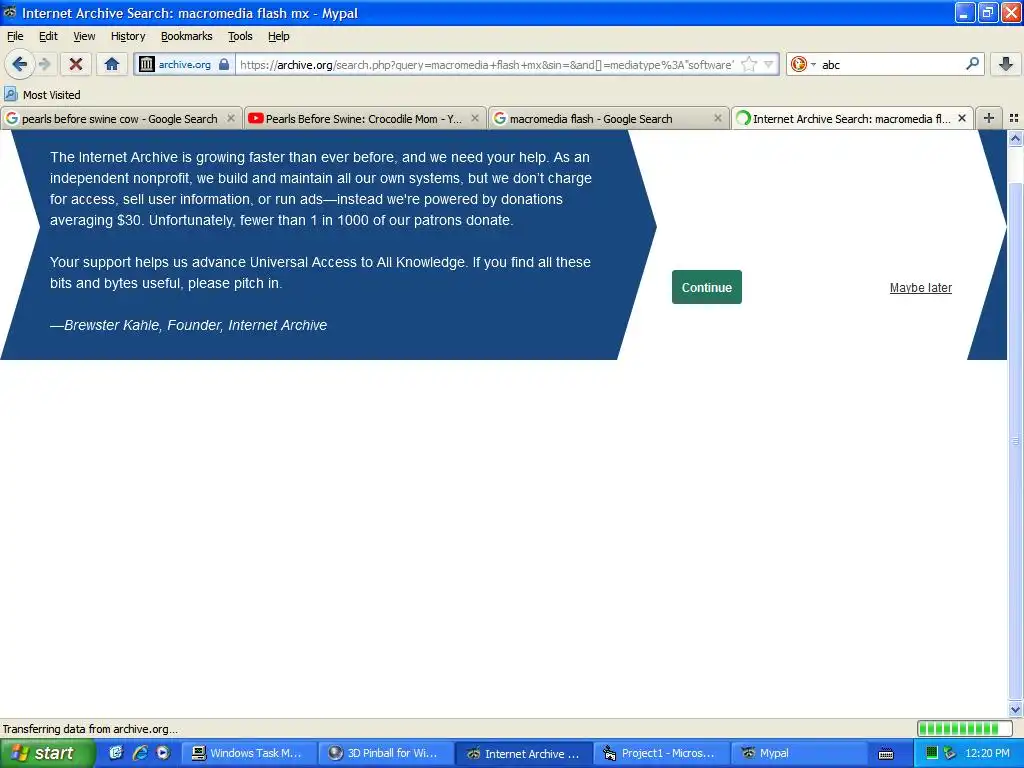1024x768 pixels.
Task: Switch to Mypal taskbar button
Action: click(797, 753)
